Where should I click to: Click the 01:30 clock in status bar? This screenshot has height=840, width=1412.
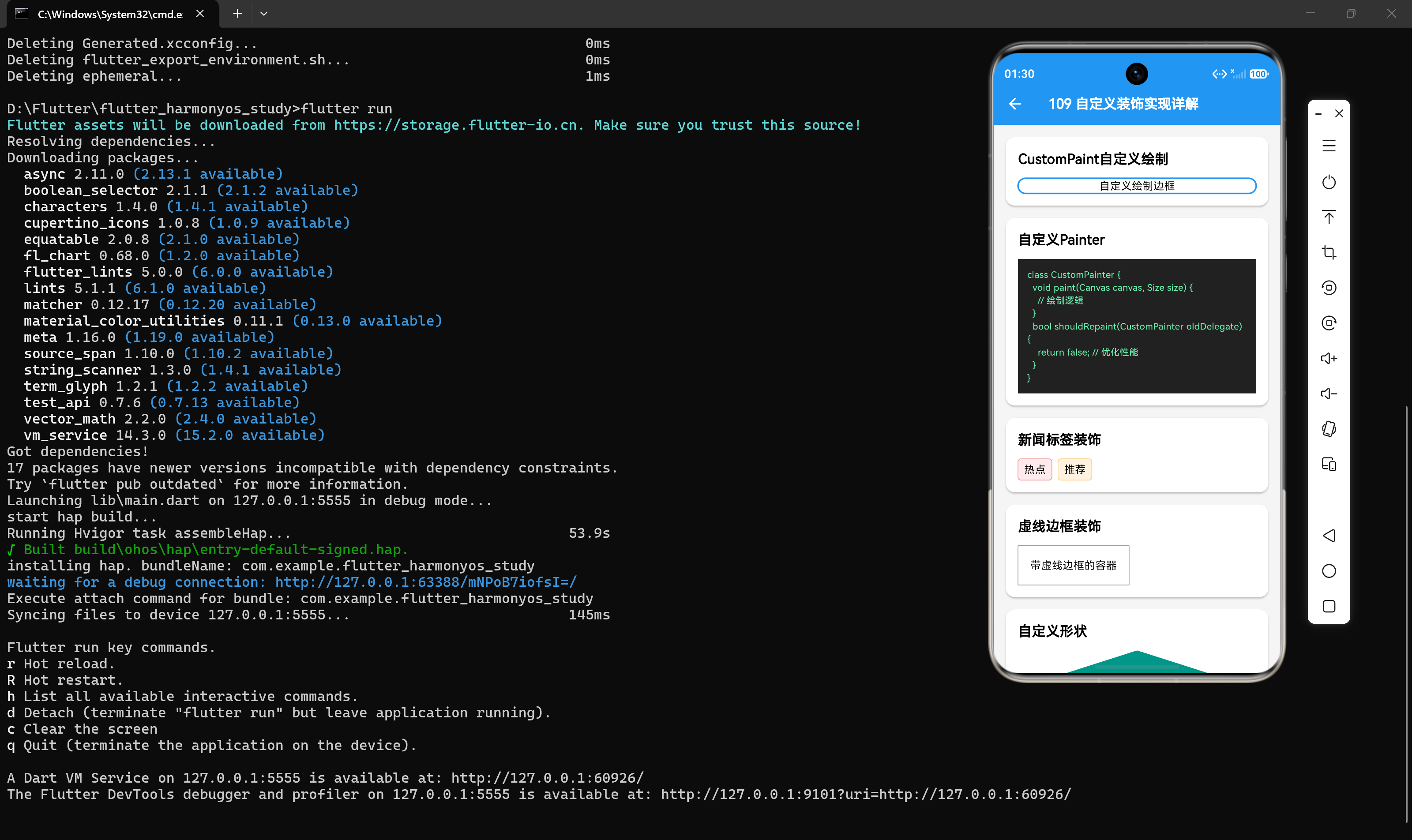[x=1019, y=74]
